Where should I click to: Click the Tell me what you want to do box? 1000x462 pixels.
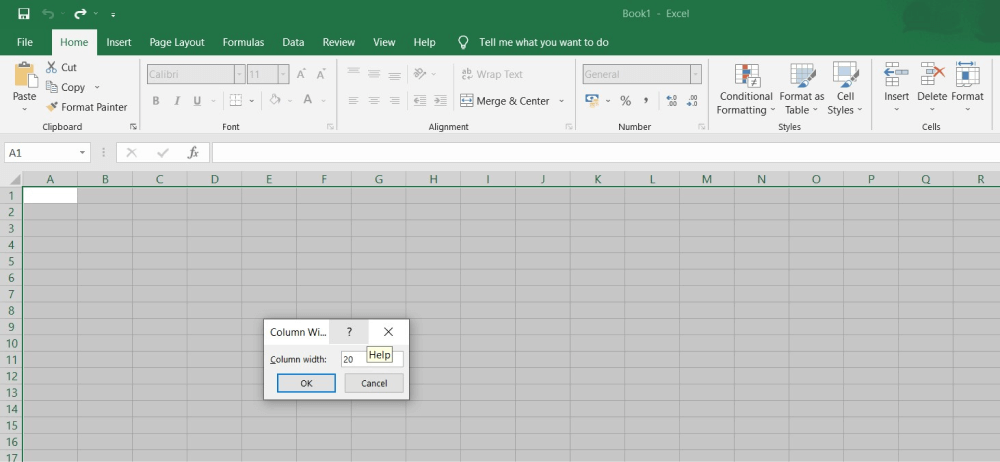pyautogui.click(x=543, y=42)
